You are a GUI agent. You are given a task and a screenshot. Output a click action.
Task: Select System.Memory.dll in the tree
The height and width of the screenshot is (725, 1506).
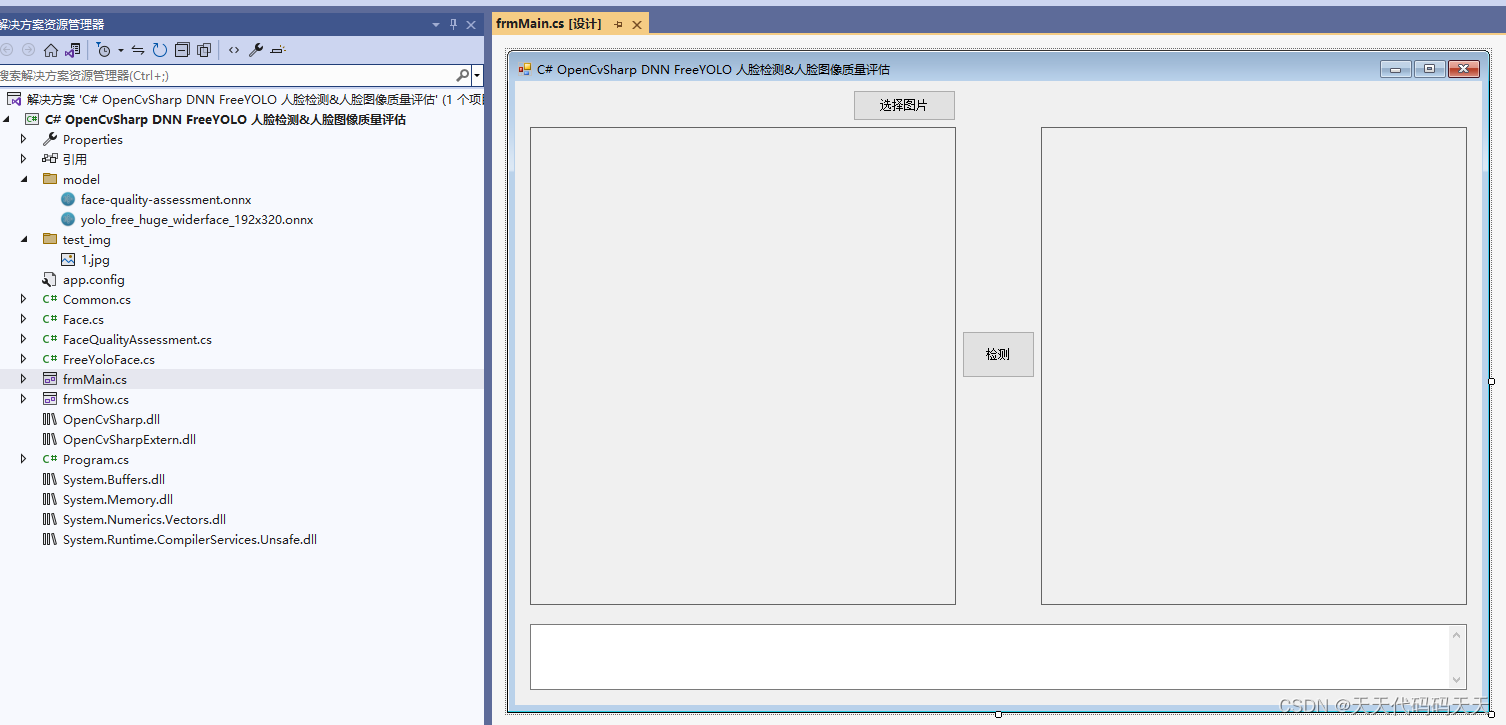click(118, 499)
